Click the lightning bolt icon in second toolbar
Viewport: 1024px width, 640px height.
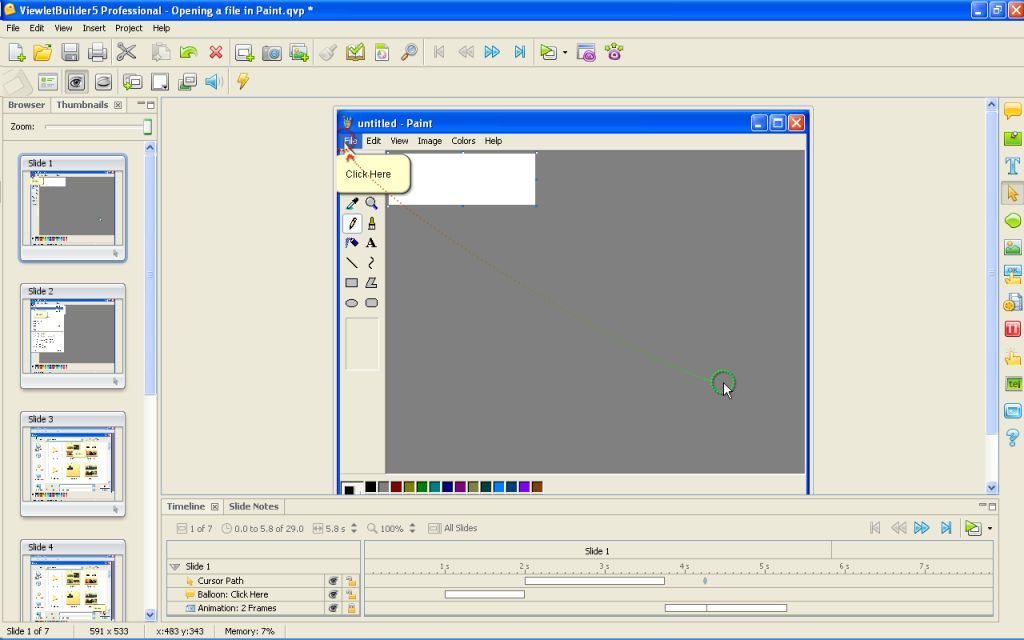tap(243, 81)
